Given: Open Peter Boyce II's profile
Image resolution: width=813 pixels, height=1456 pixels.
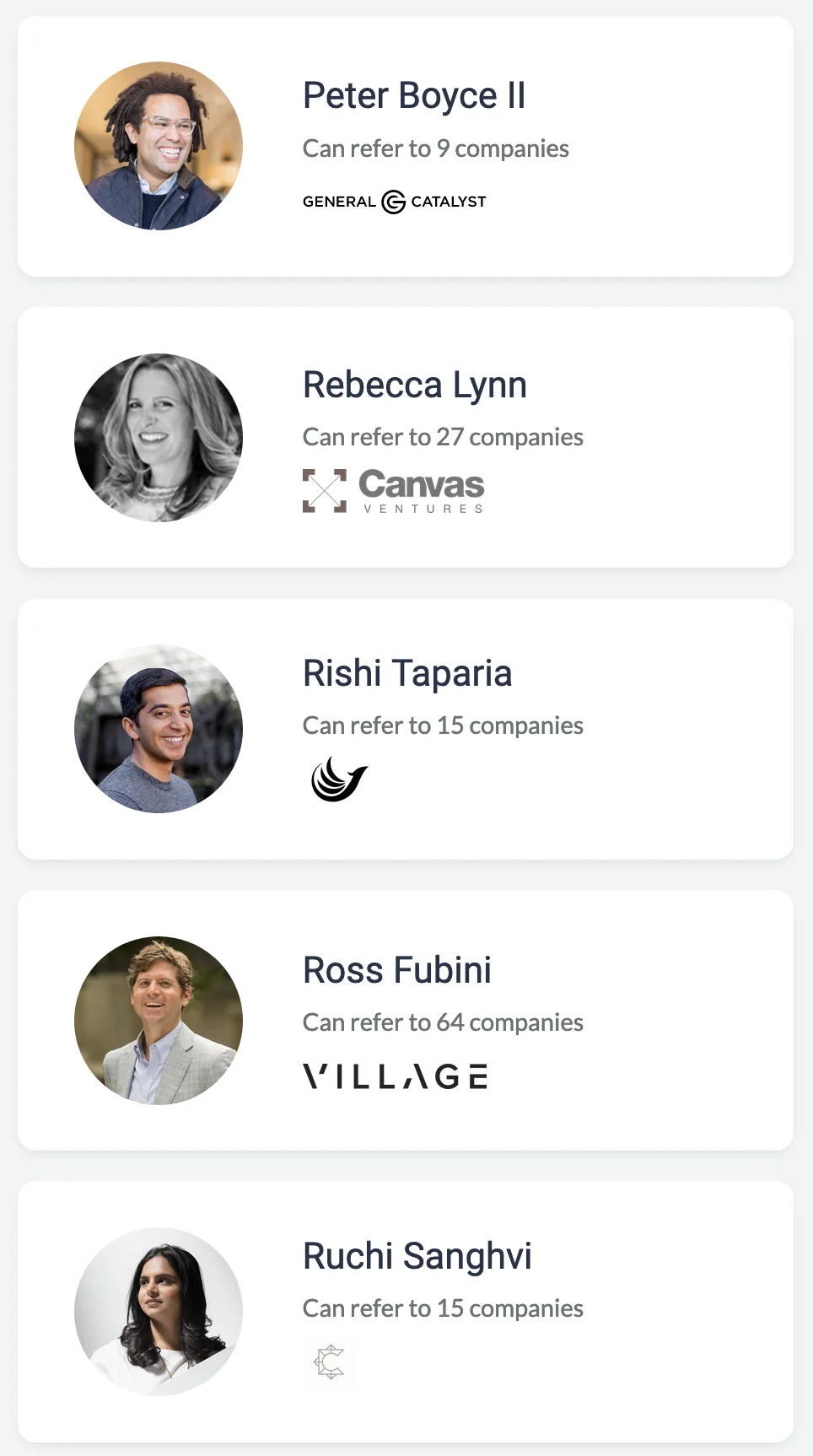Looking at the screenshot, I should click(x=415, y=95).
